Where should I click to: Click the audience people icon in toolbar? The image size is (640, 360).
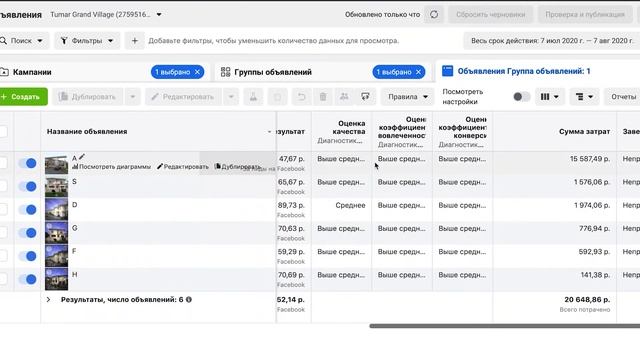344,97
